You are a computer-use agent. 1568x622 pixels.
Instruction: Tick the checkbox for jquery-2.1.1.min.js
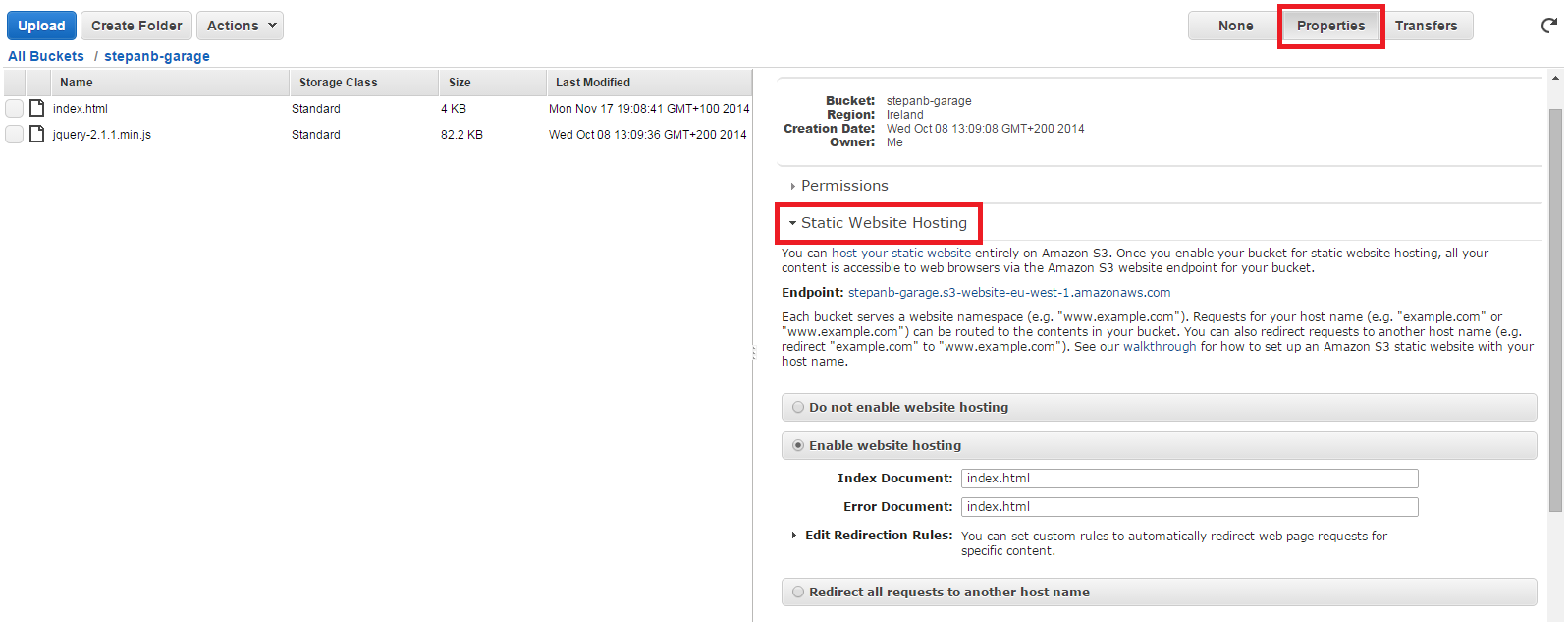[14, 134]
